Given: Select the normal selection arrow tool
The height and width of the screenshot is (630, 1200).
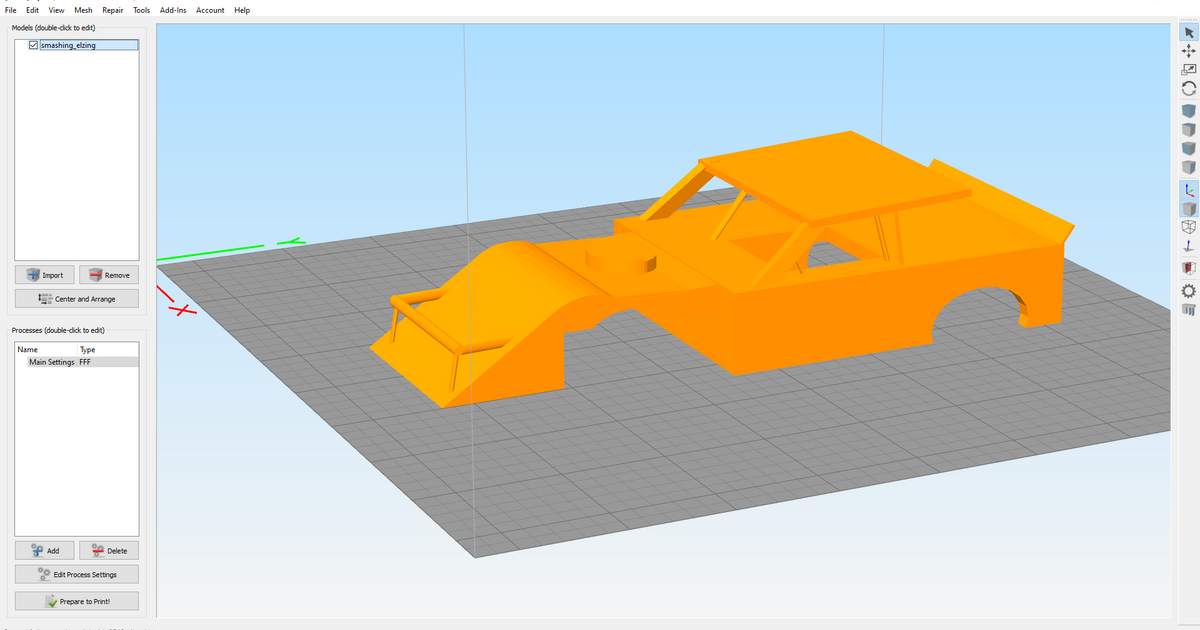Looking at the screenshot, I should pos(1189,32).
